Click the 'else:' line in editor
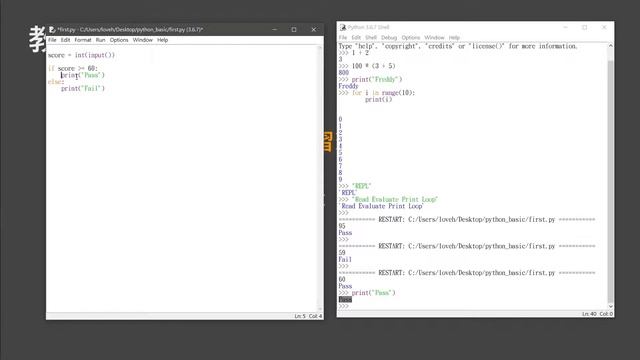Image resolution: width=640 pixels, height=360 pixels. pos(56,82)
